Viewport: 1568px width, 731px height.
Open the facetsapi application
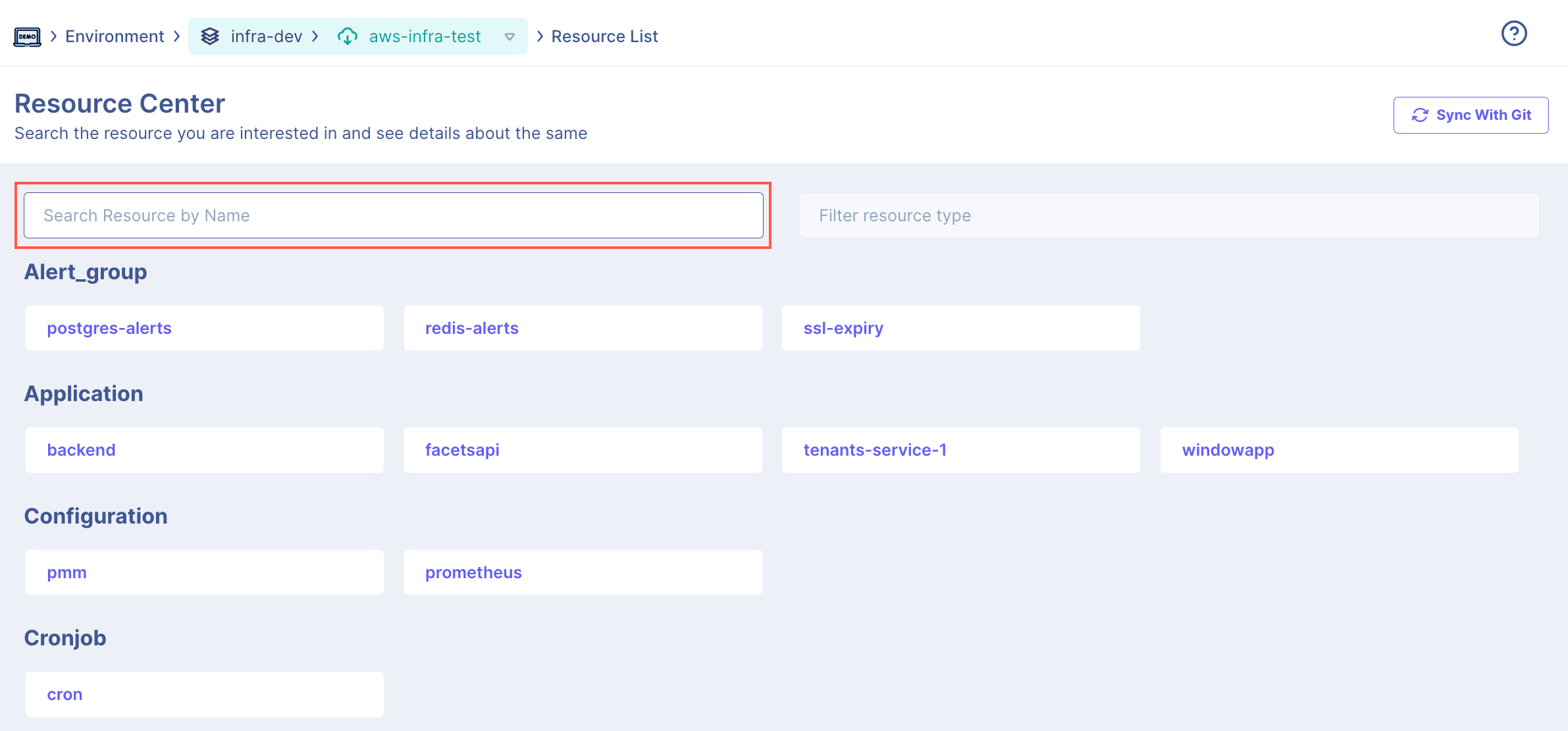(583, 450)
